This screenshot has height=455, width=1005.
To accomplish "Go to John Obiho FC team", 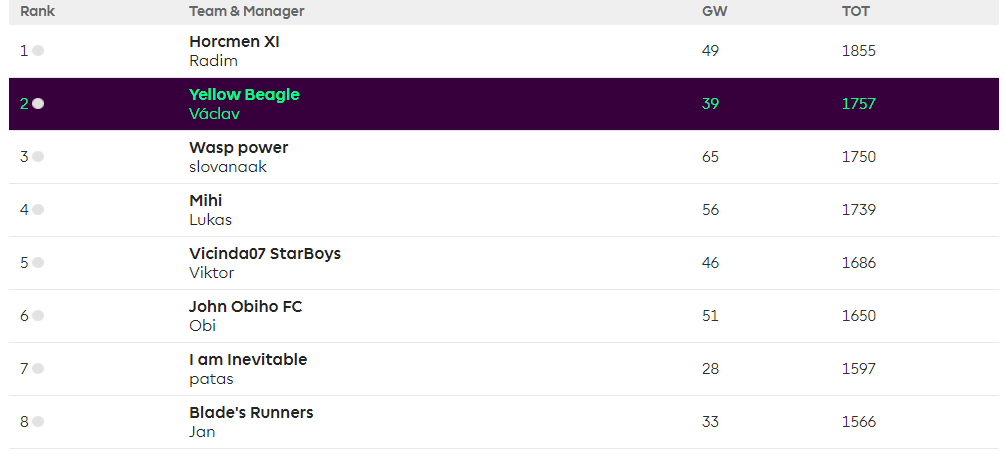I will pos(245,307).
